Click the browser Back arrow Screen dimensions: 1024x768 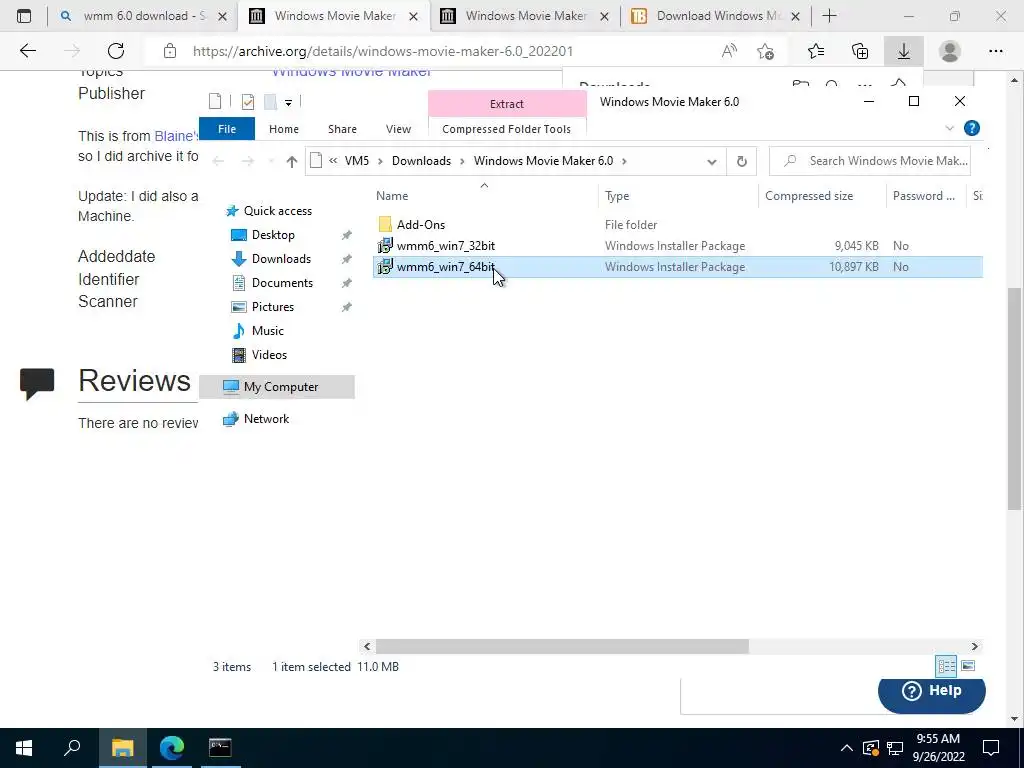pos(27,51)
